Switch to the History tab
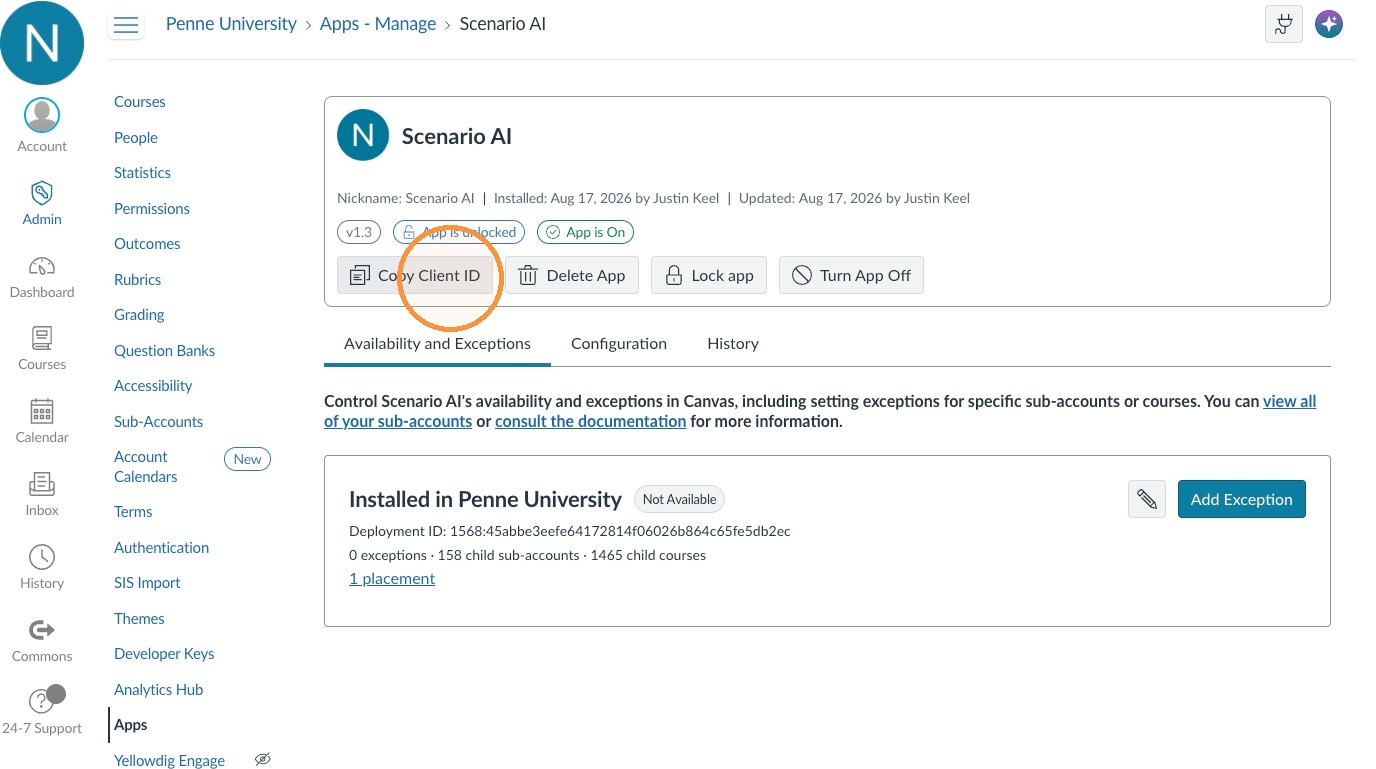The image size is (1376, 769). point(733,343)
